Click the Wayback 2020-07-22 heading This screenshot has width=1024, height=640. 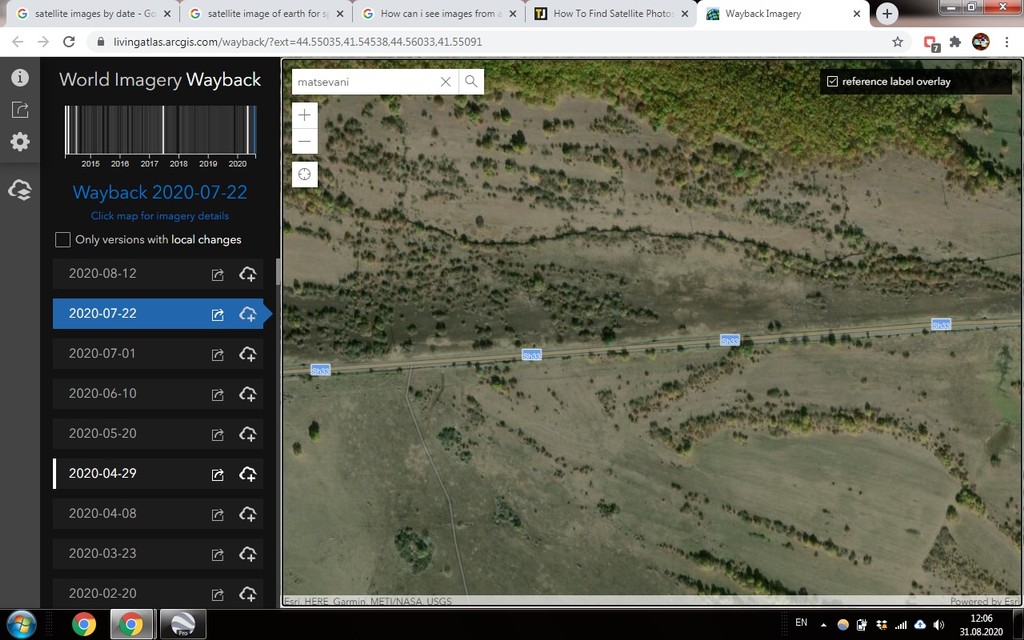click(x=160, y=192)
